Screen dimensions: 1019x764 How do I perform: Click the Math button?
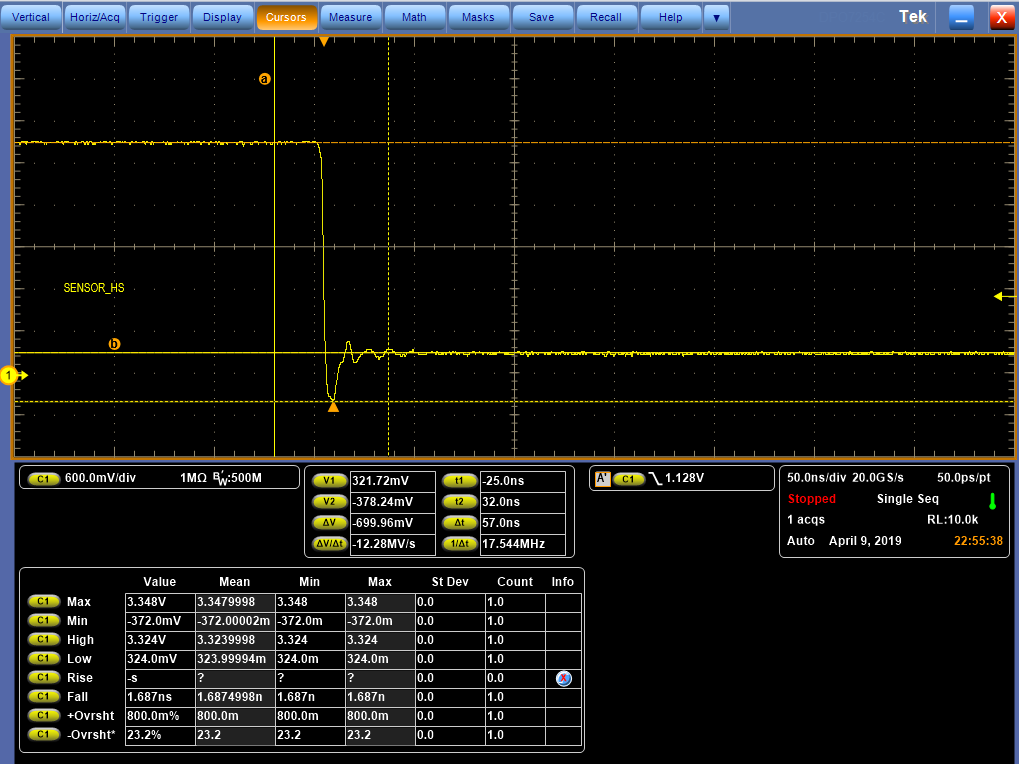414,17
